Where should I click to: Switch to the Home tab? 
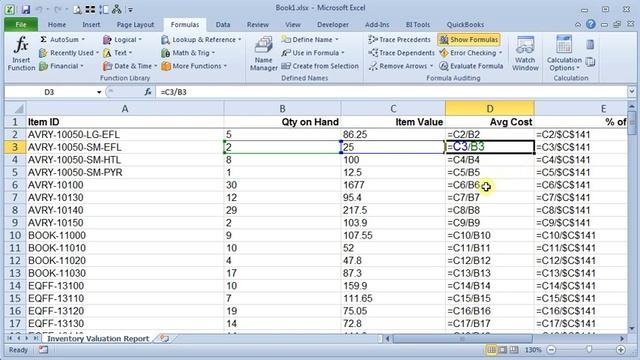(x=57, y=25)
